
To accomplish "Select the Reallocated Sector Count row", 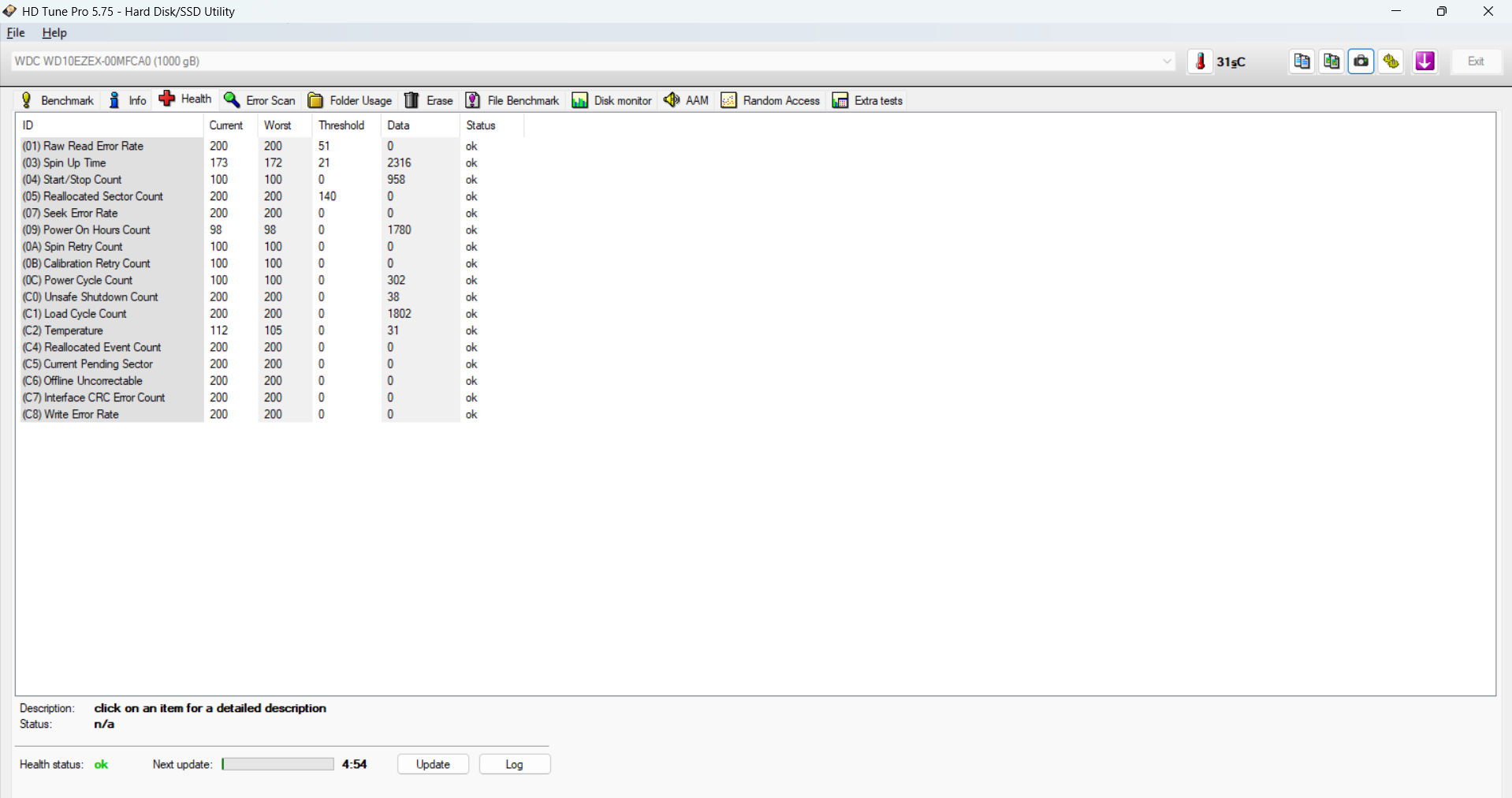I will (103, 196).
